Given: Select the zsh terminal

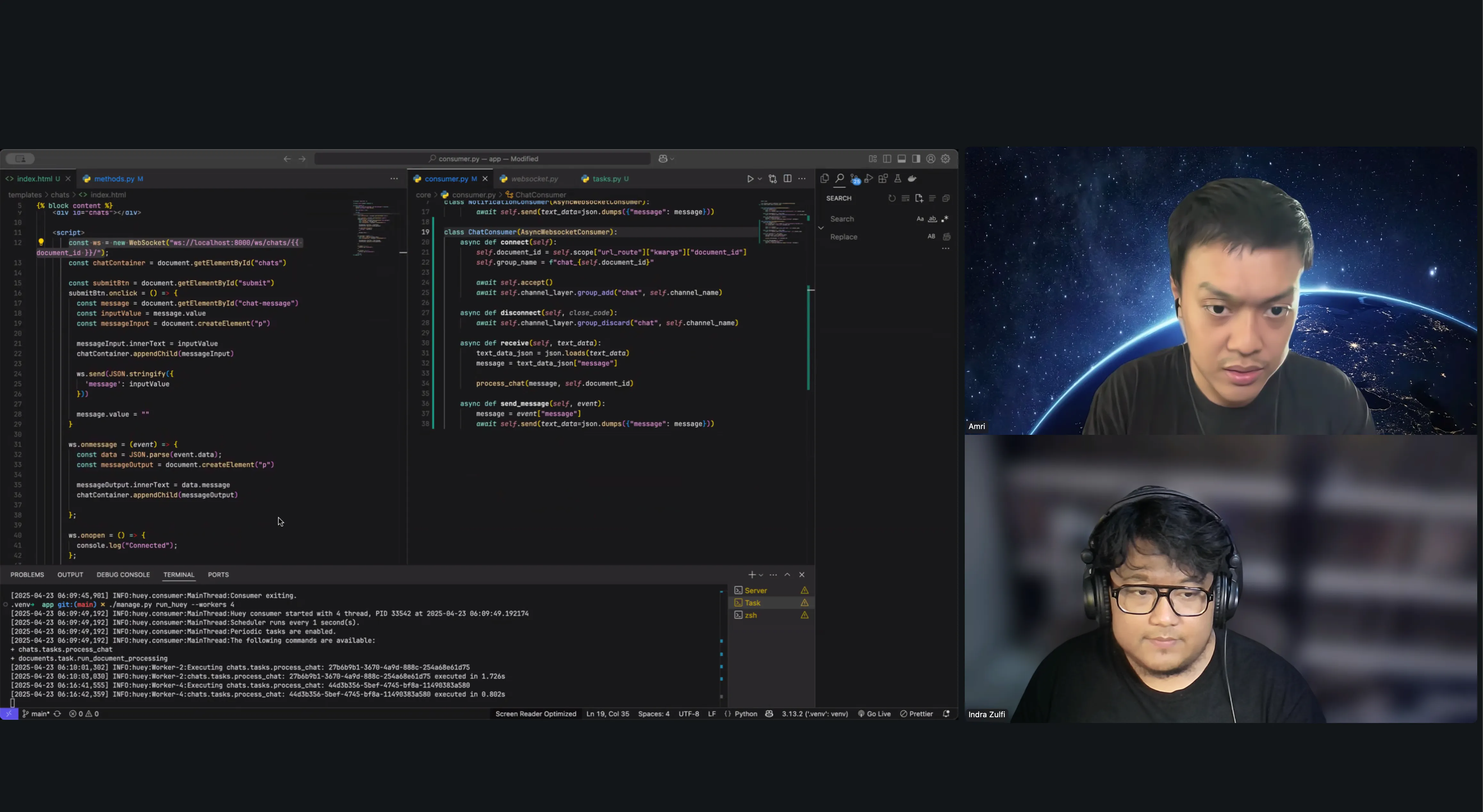Looking at the screenshot, I should tap(771, 615).
